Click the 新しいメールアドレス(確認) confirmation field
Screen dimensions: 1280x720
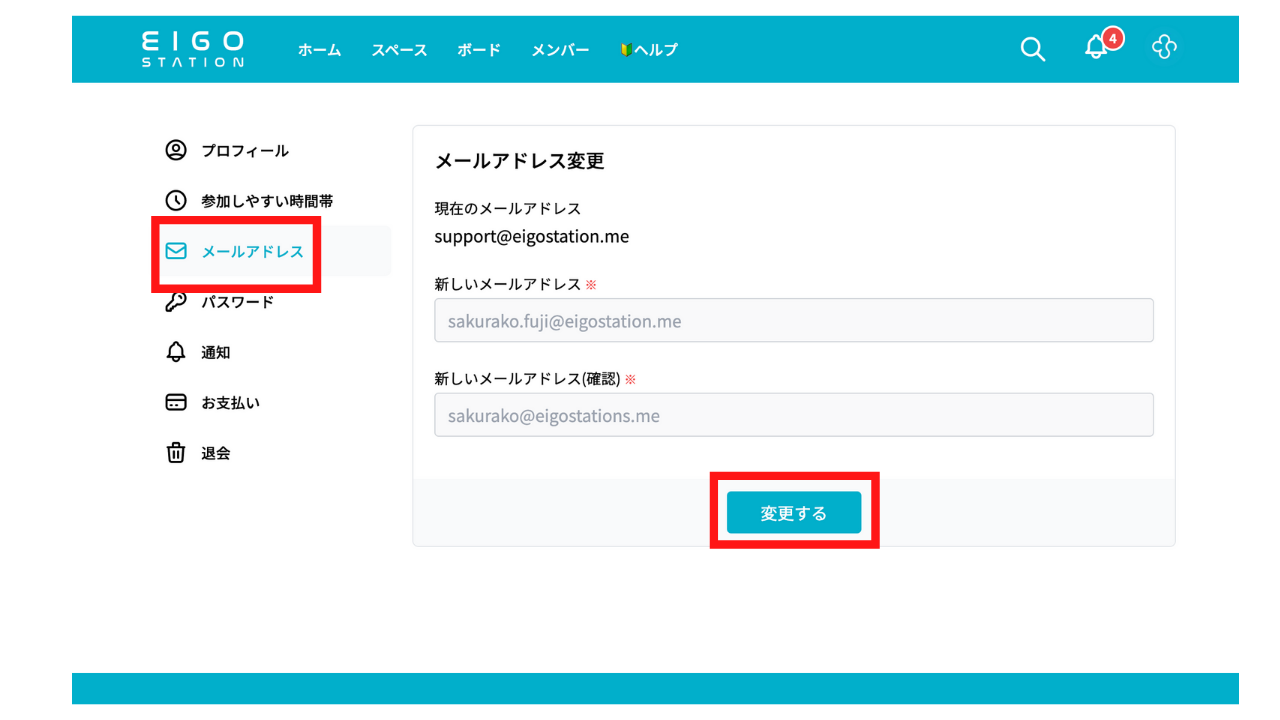click(x=793, y=414)
